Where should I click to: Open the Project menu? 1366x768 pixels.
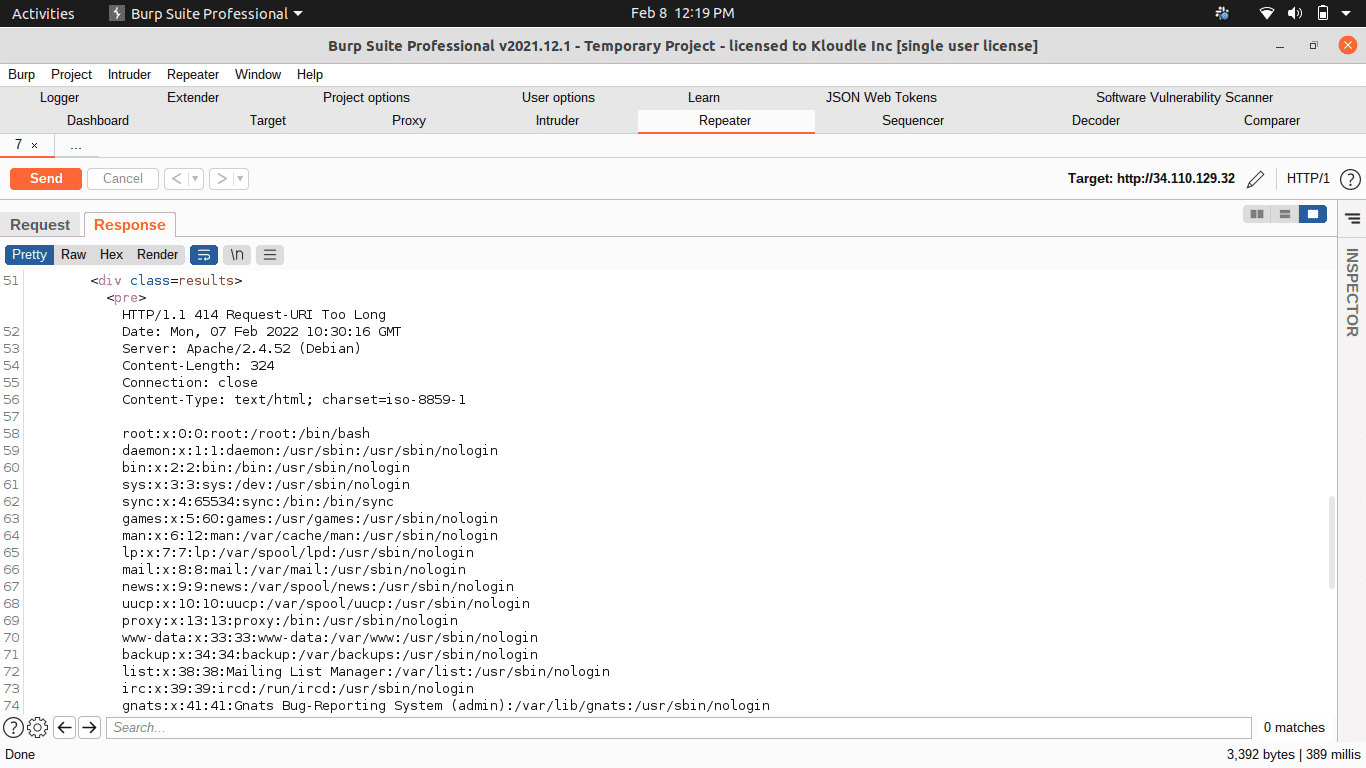tap(71, 75)
